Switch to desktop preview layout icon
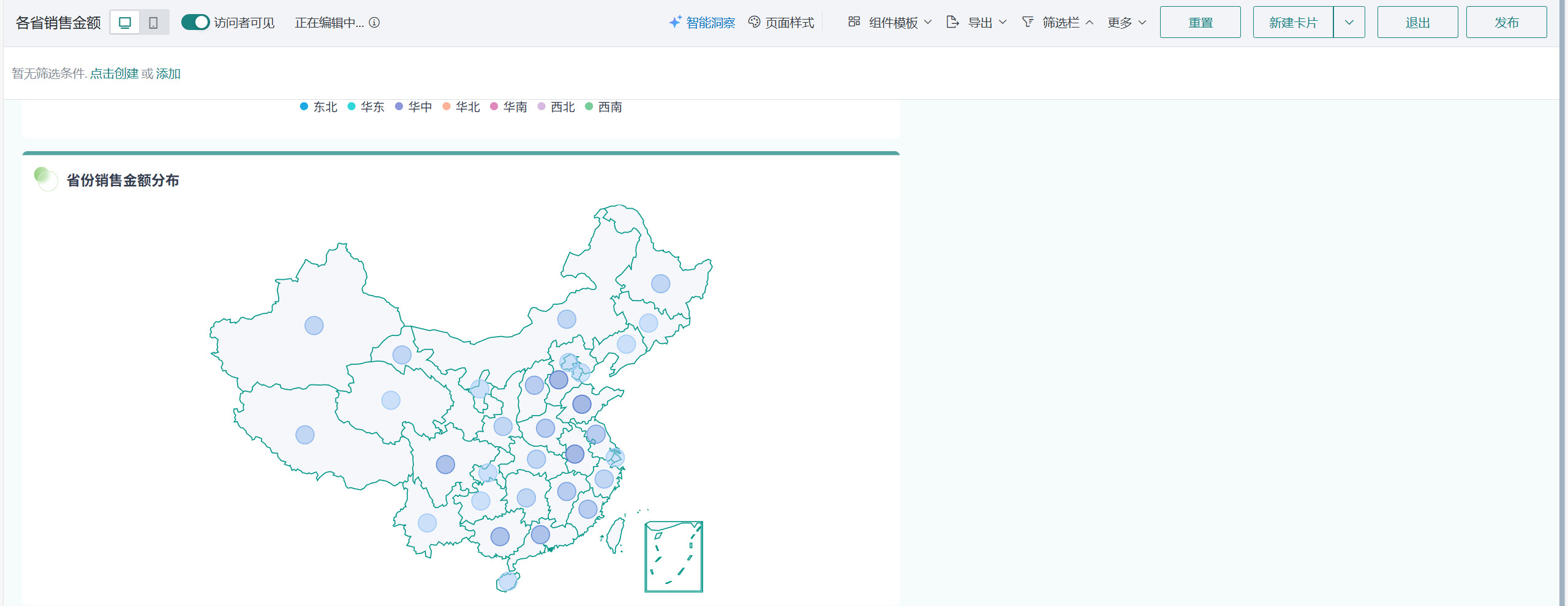This screenshot has height=606, width=1568. [x=125, y=23]
